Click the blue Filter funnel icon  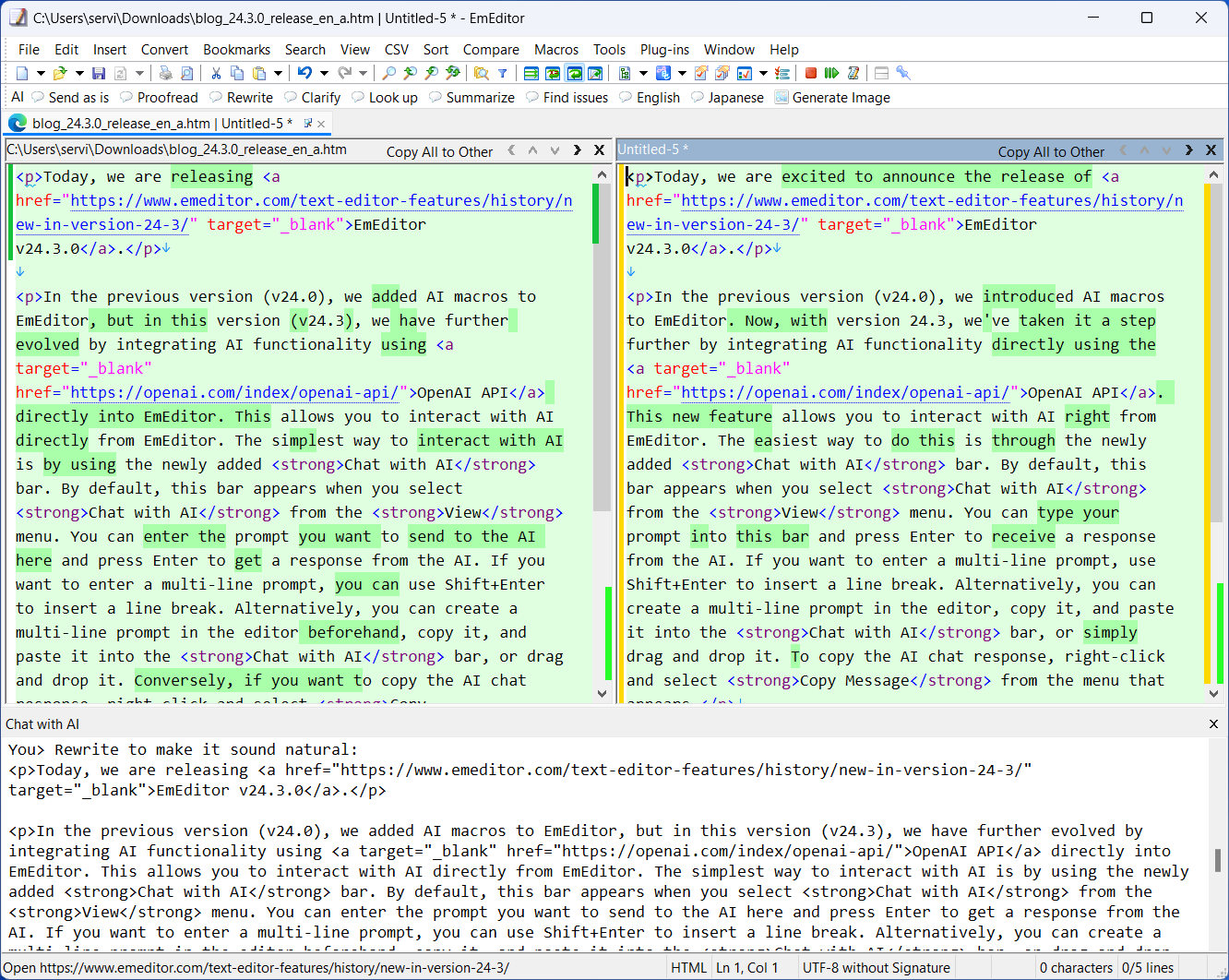[x=503, y=73]
